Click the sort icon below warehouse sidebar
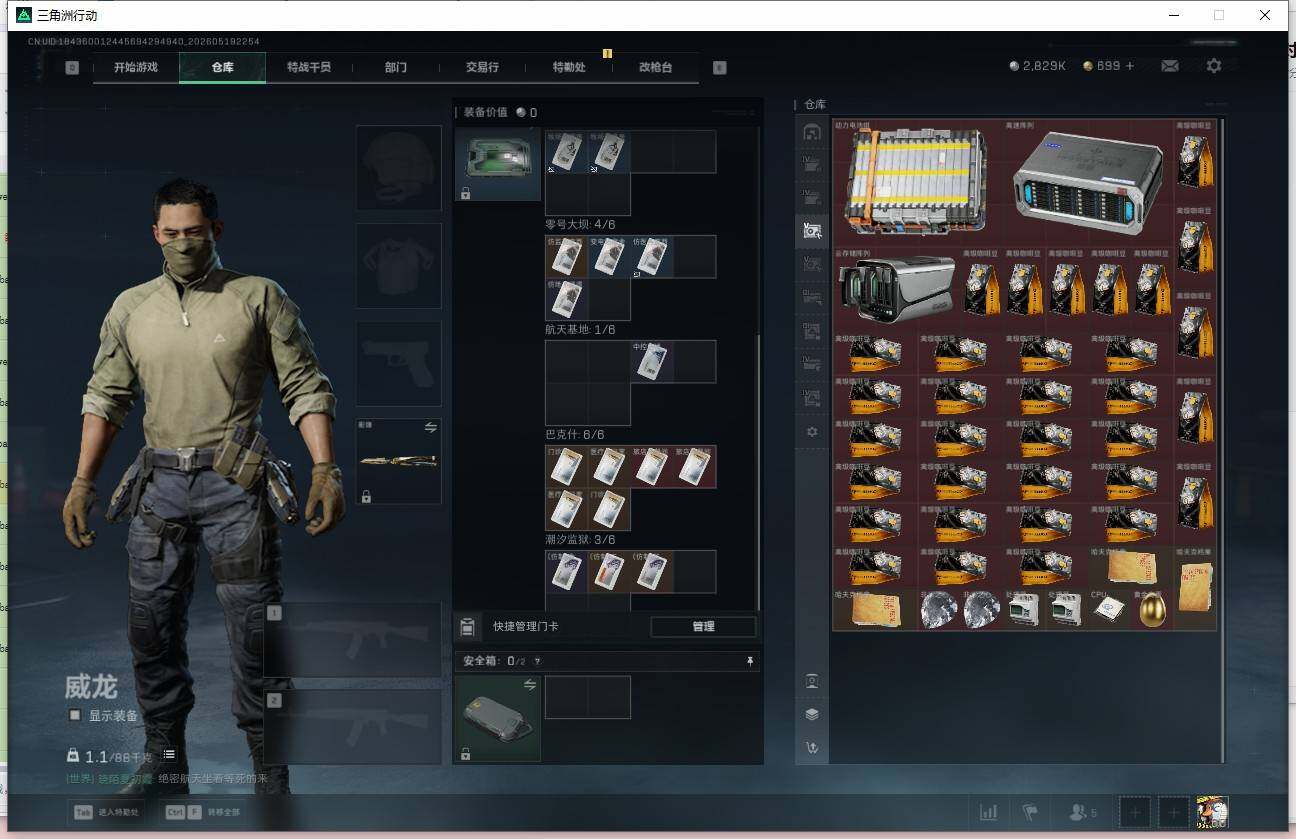Screen dimensions: 1296x839 [x=812, y=747]
